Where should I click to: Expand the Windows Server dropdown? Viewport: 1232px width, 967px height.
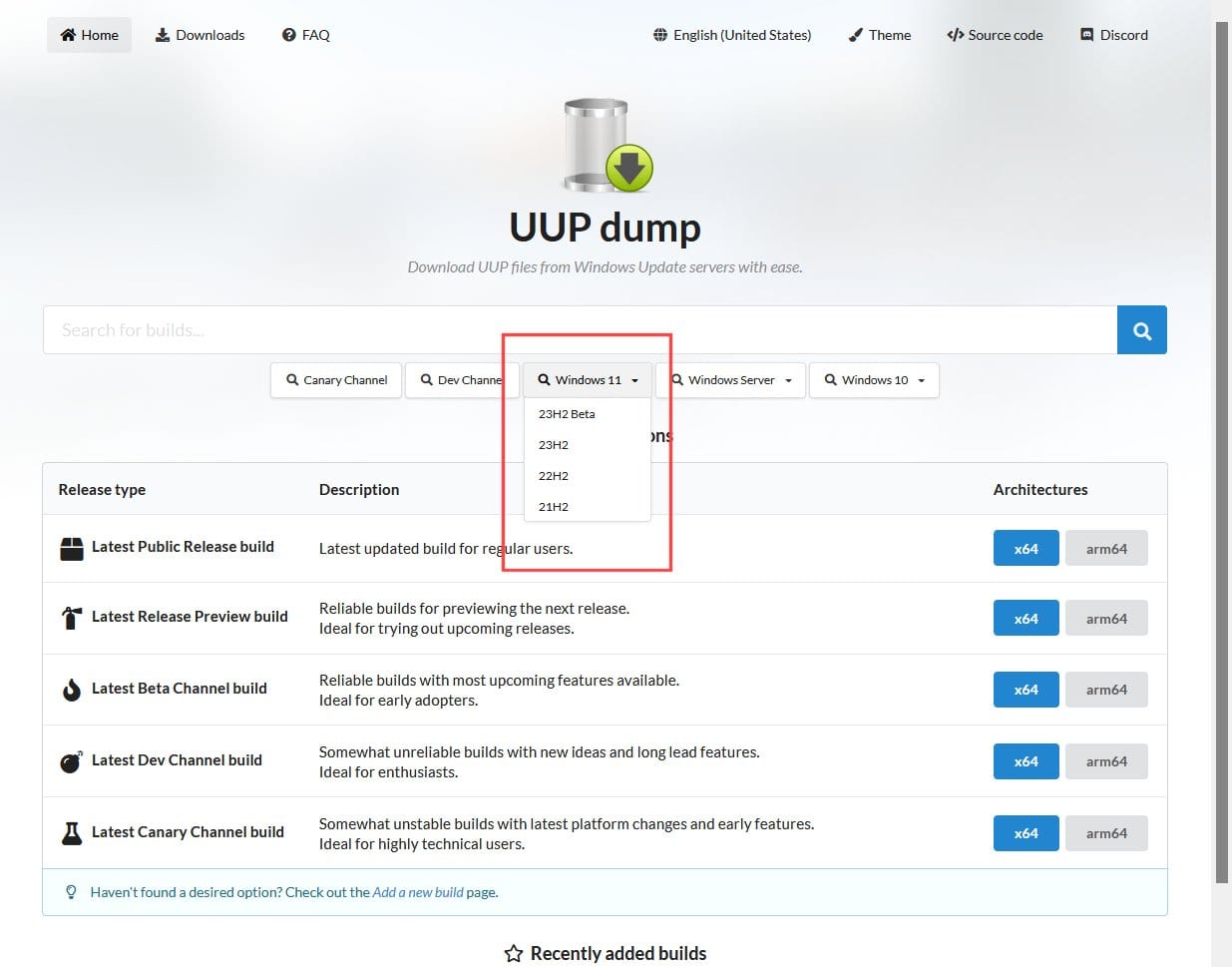pyautogui.click(x=730, y=380)
